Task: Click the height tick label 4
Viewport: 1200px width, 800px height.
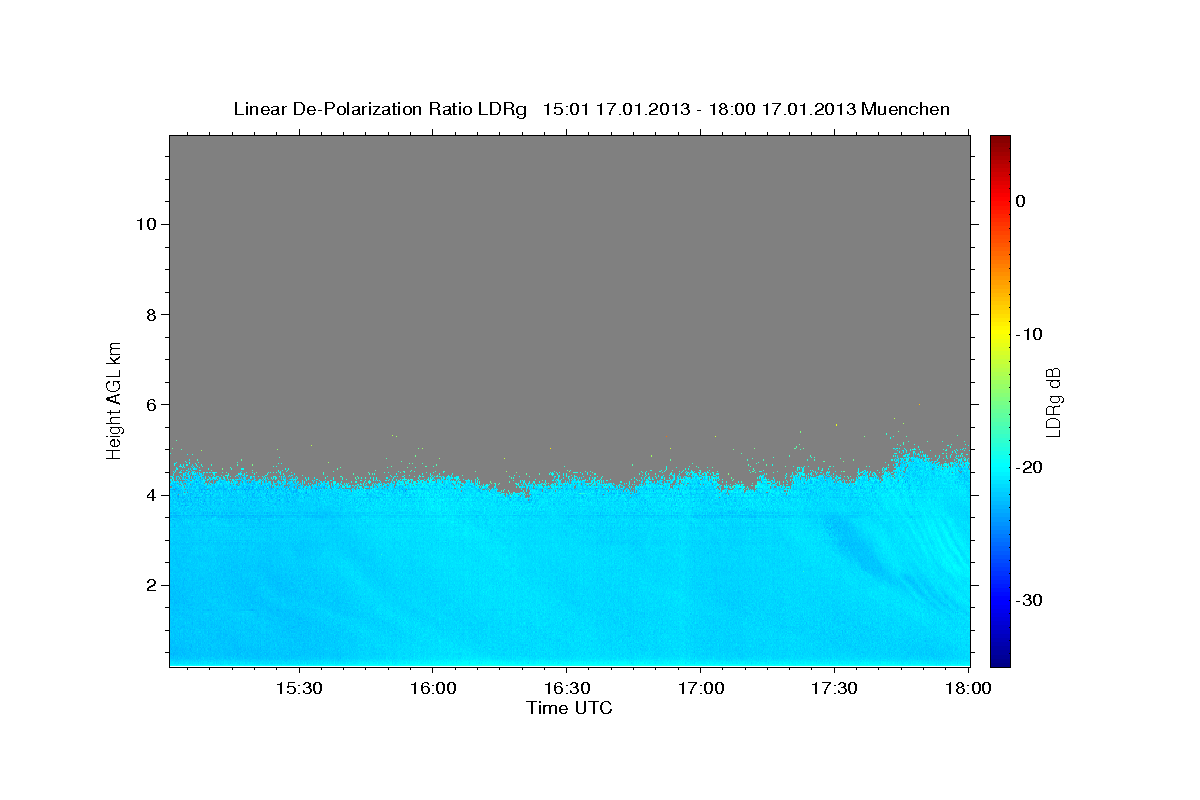Action: point(149,495)
